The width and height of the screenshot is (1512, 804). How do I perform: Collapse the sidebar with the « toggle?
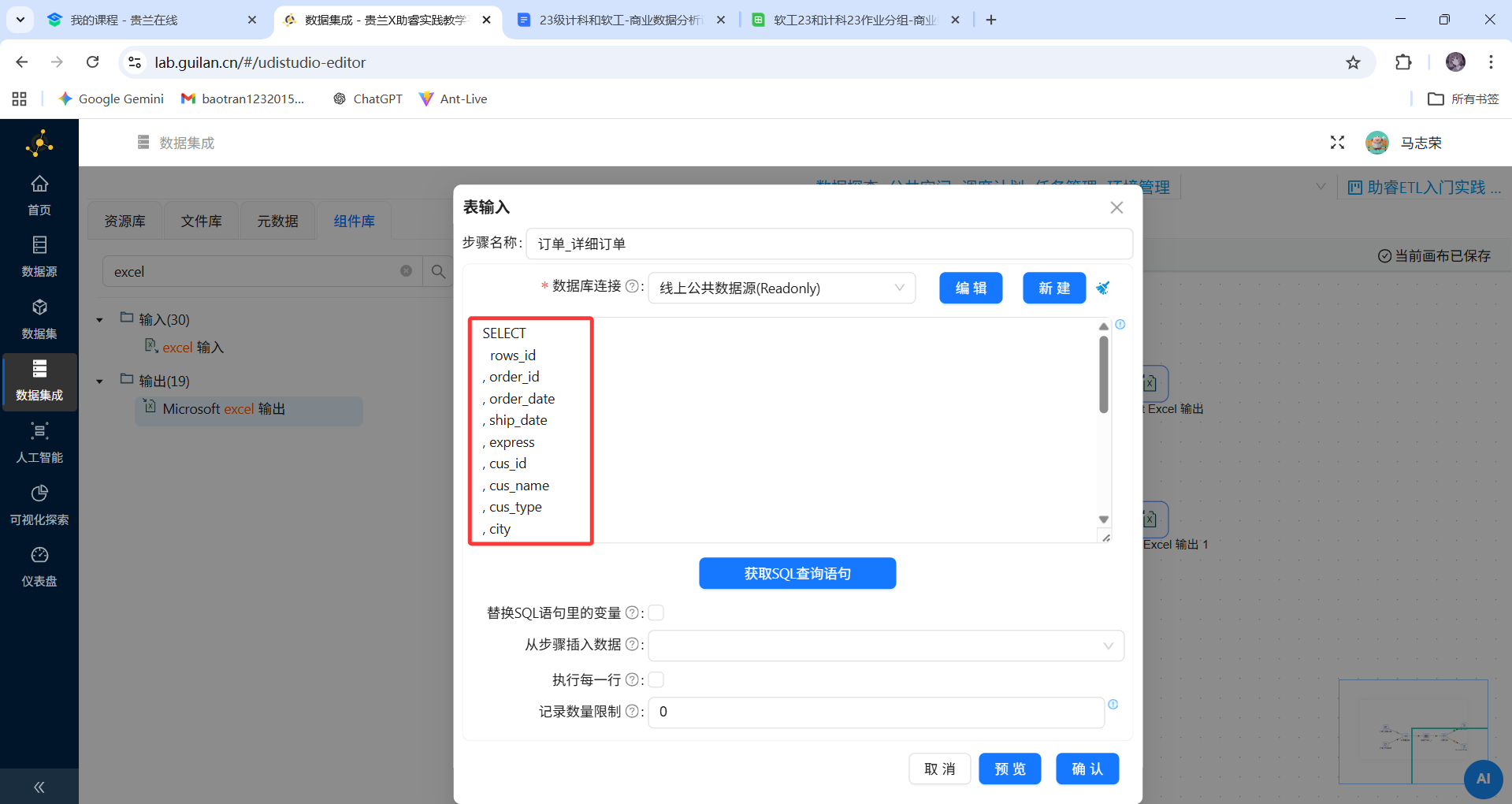(x=38, y=787)
